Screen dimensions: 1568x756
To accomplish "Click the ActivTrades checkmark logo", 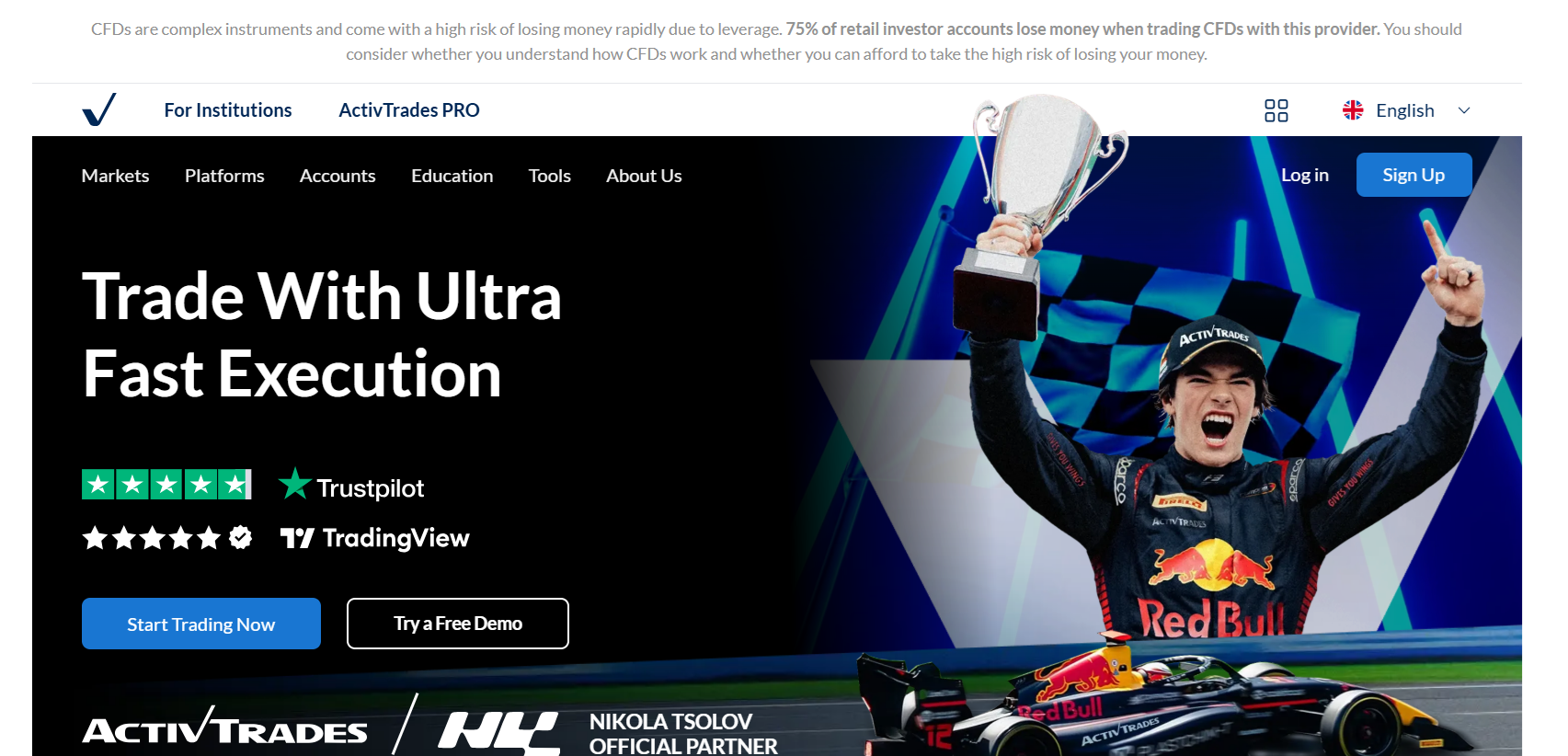I will coord(99,109).
